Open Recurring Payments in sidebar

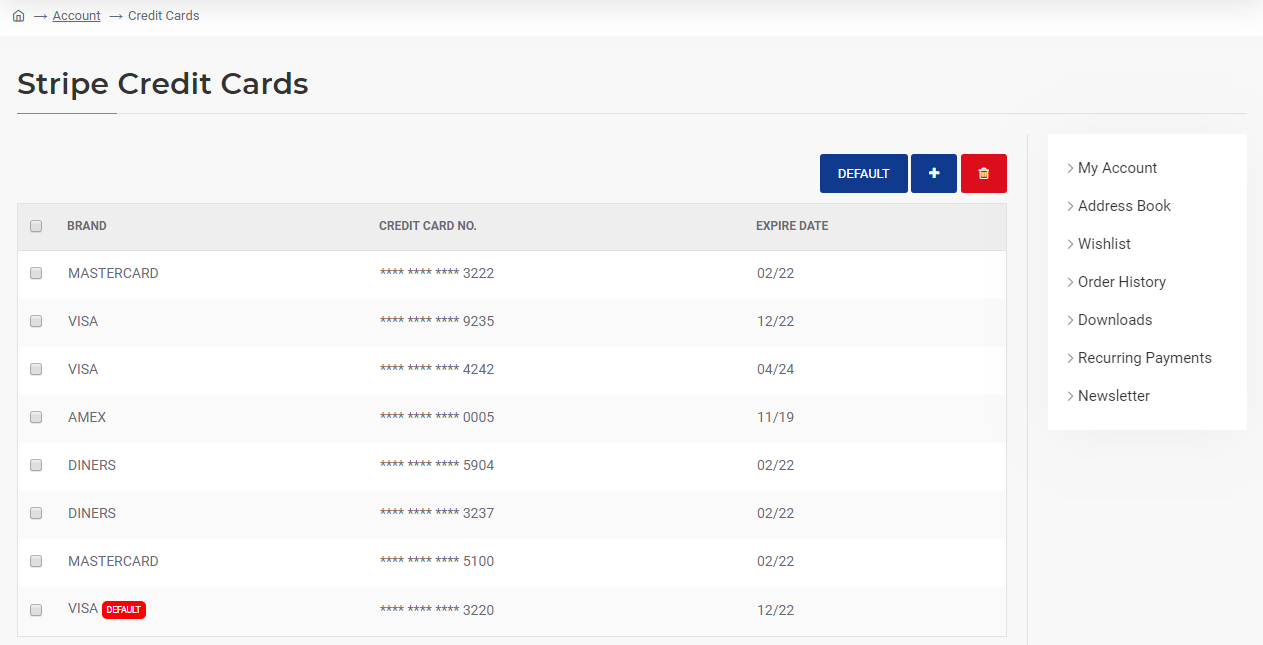[x=1144, y=358]
